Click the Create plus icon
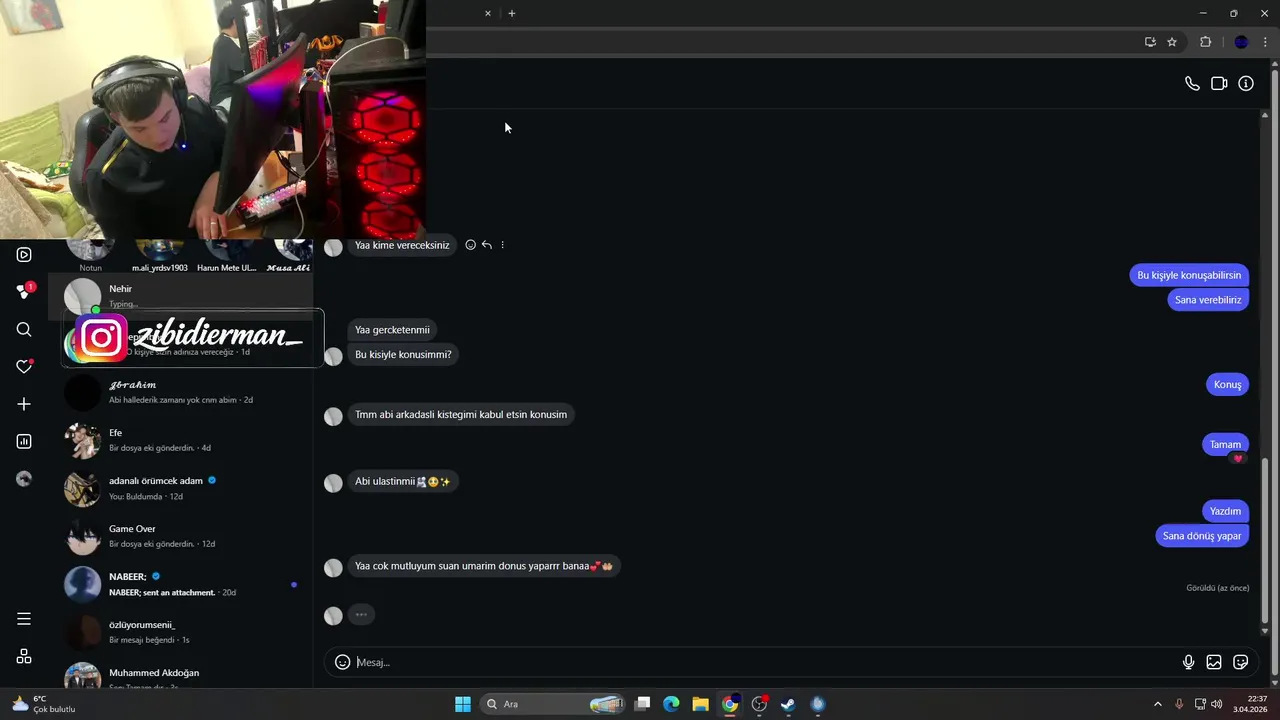Image resolution: width=1280 pixels, height=720 pixels. click(24, 404)
